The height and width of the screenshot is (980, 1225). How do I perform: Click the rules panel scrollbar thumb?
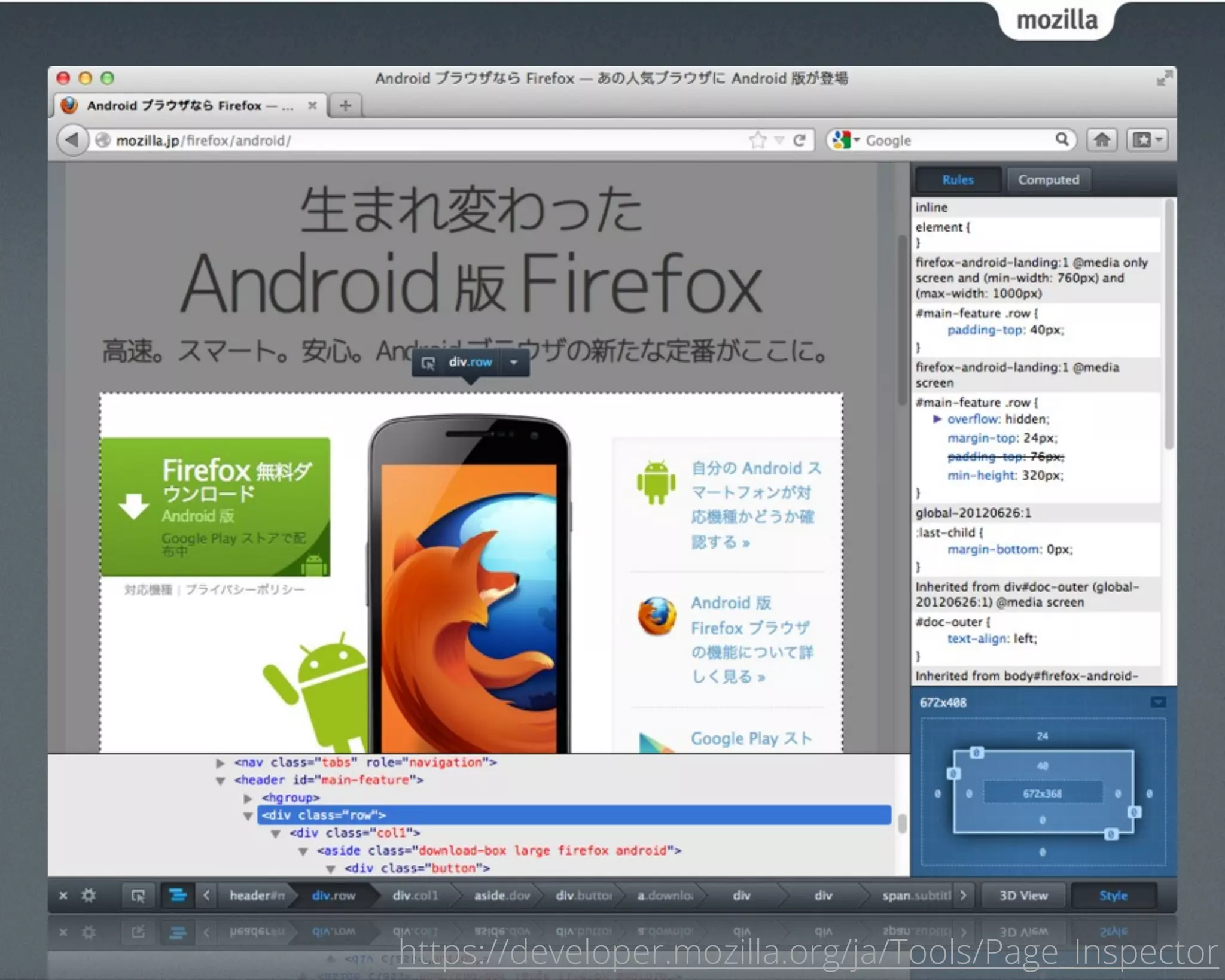click(1169, 324)
